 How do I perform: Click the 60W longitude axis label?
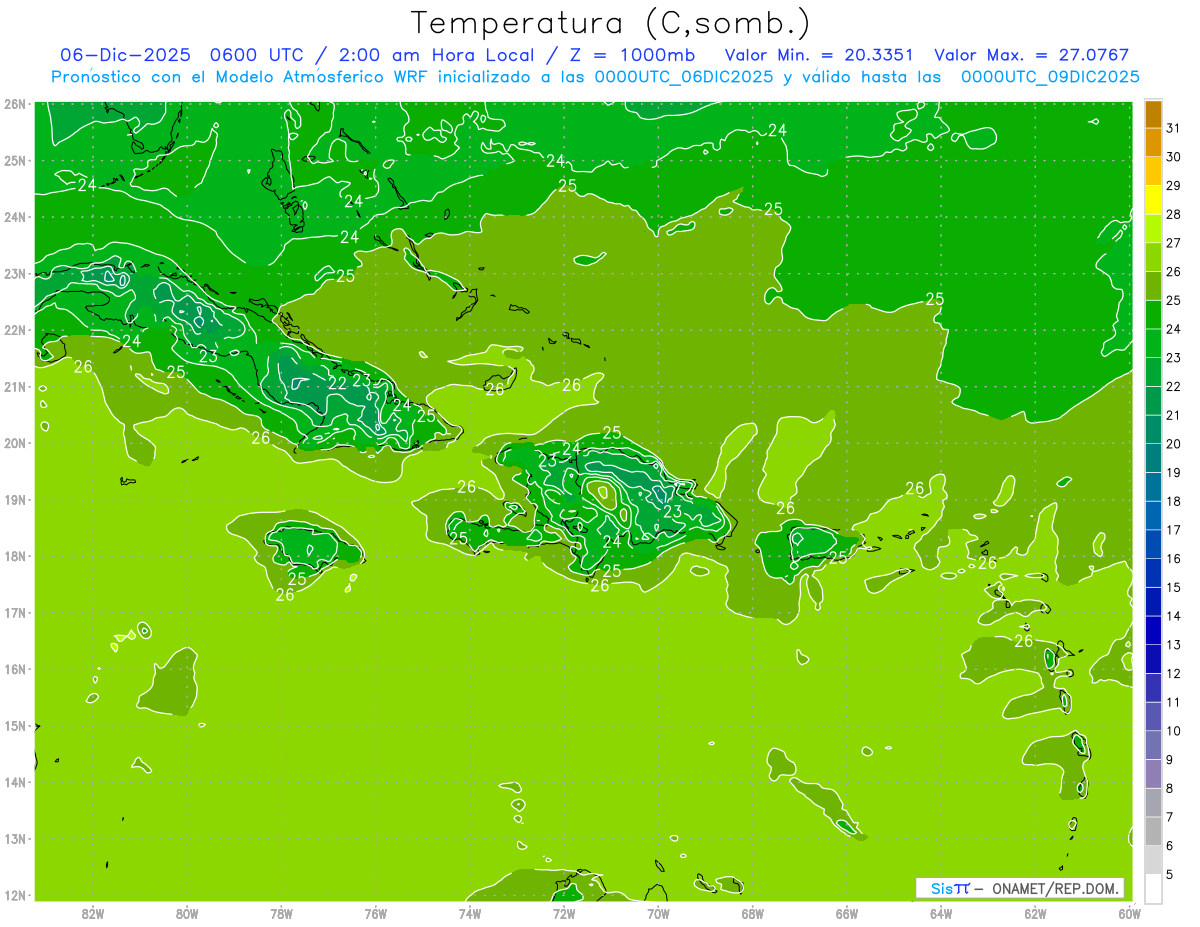1129,913
